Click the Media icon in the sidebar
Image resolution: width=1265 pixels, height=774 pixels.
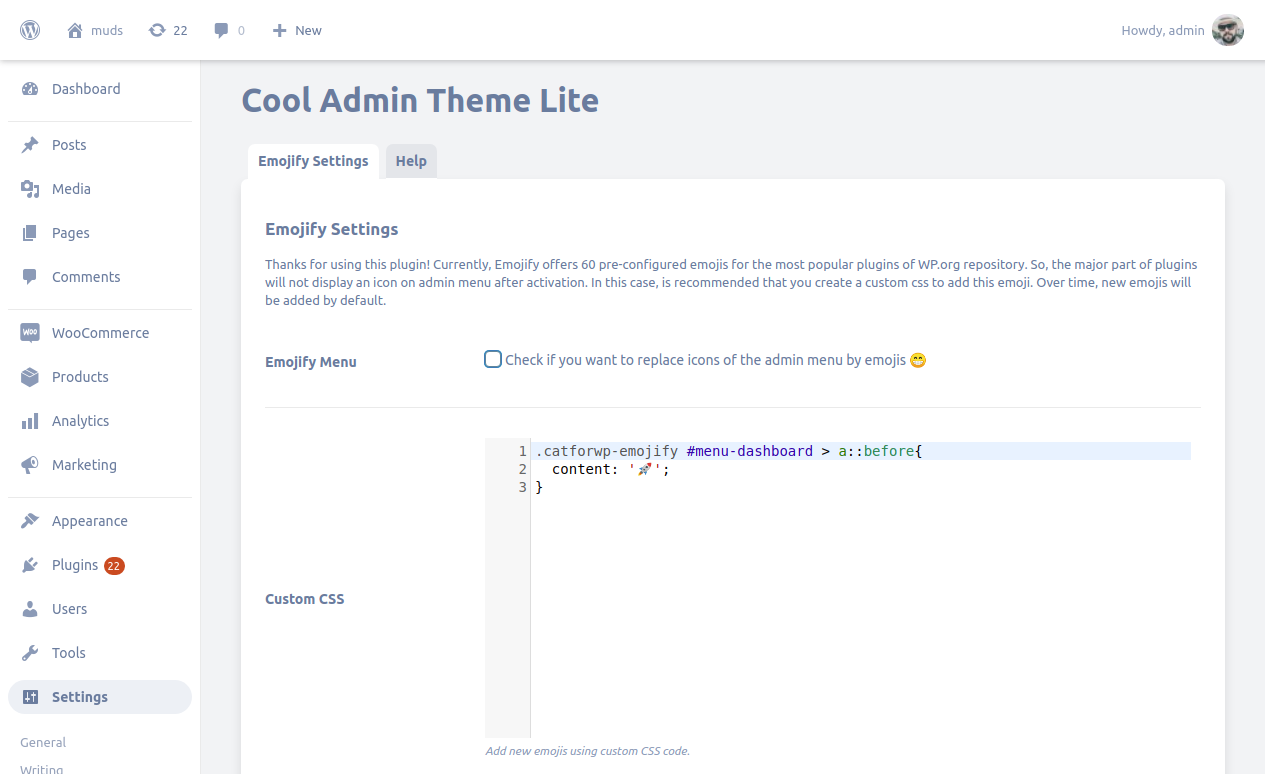[30, 189]
